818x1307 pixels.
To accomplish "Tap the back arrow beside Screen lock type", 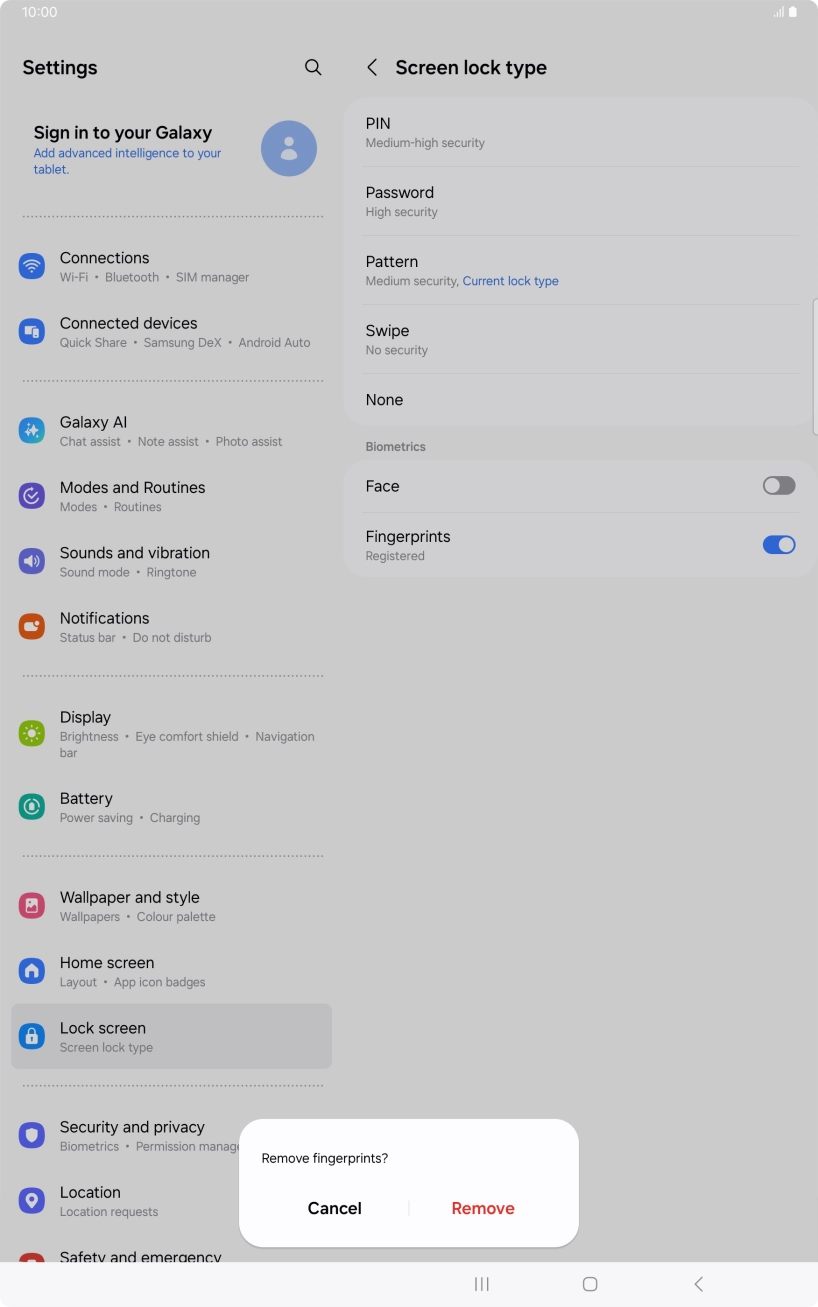I will point(372,67).
